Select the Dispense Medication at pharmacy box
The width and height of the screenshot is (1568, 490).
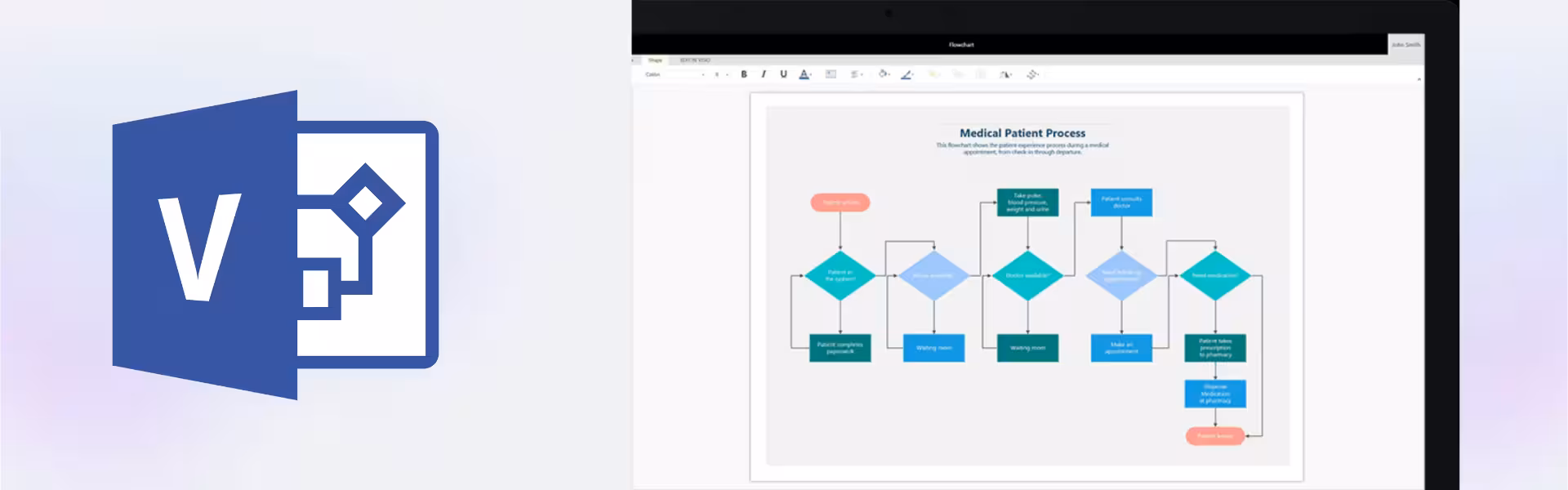(1215, 394)
